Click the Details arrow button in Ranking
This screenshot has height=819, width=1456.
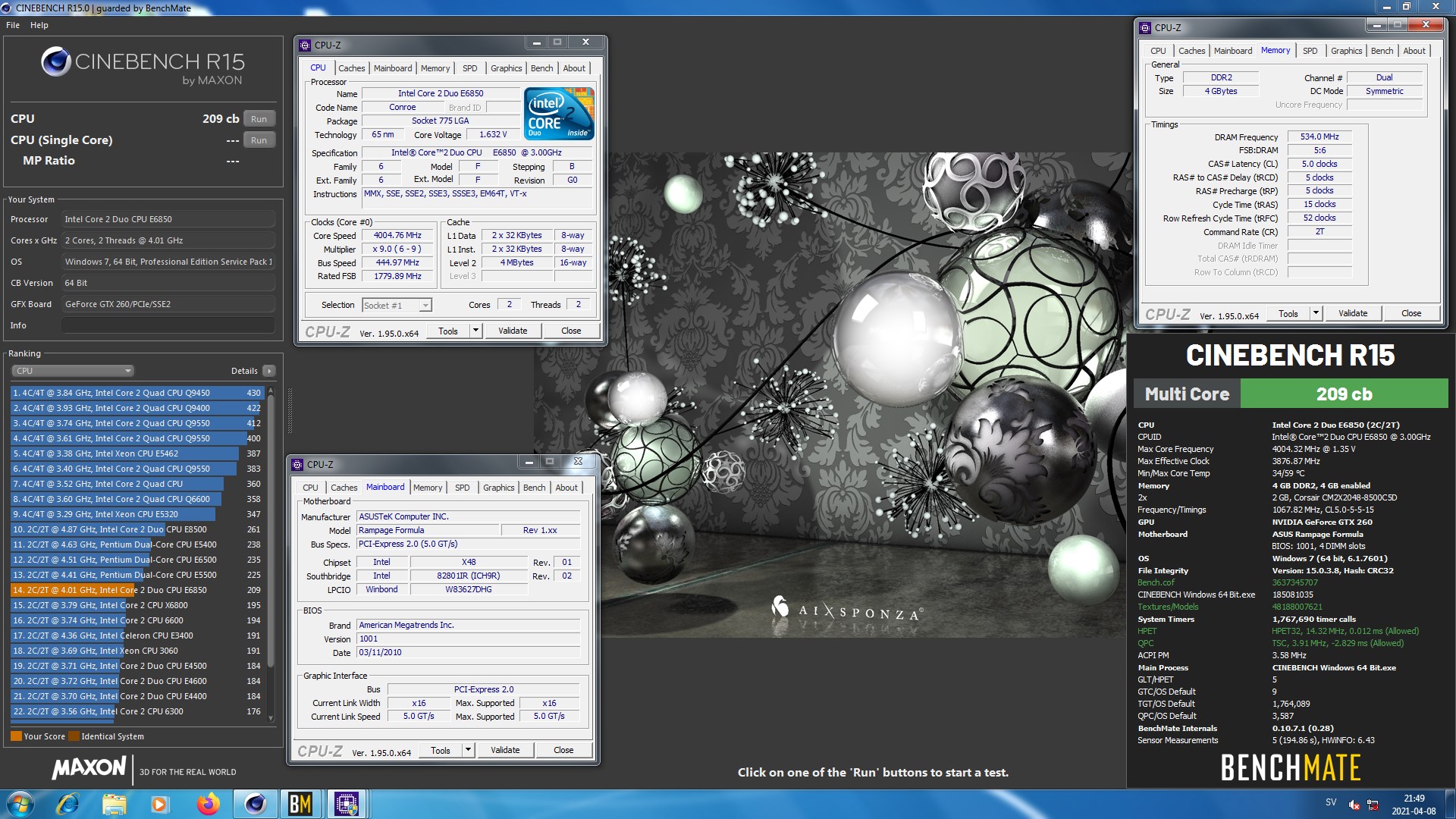[x=269, y=371]
